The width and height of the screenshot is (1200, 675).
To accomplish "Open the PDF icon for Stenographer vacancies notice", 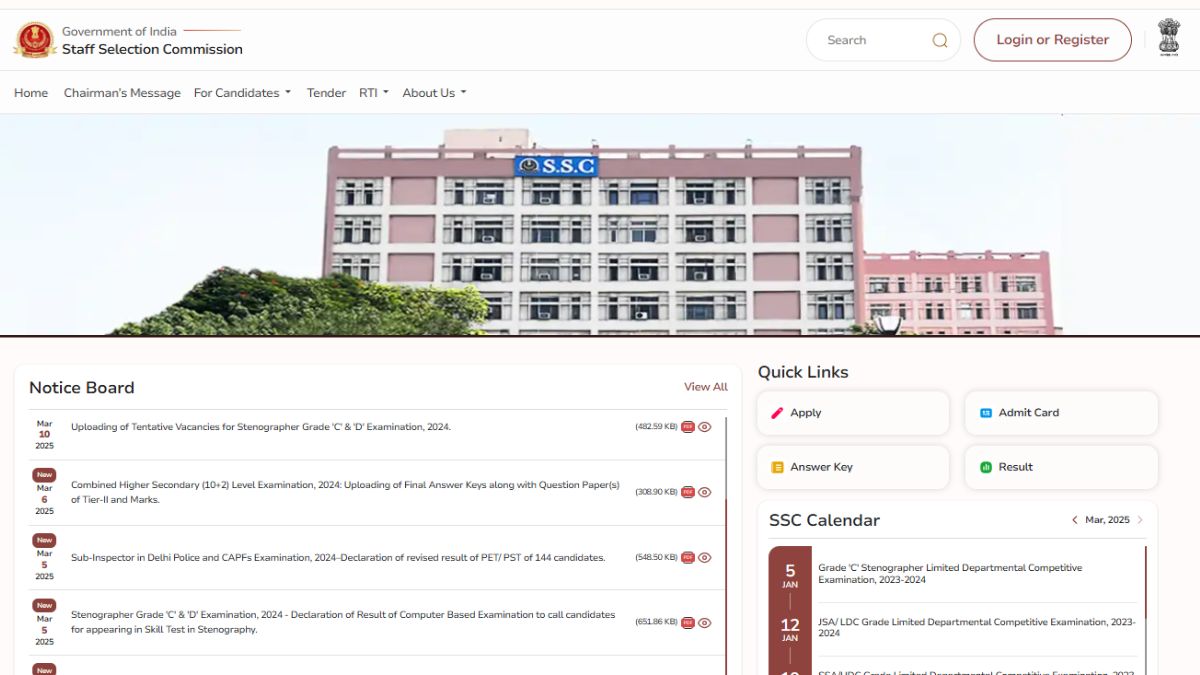I will (x=687, y=426).
